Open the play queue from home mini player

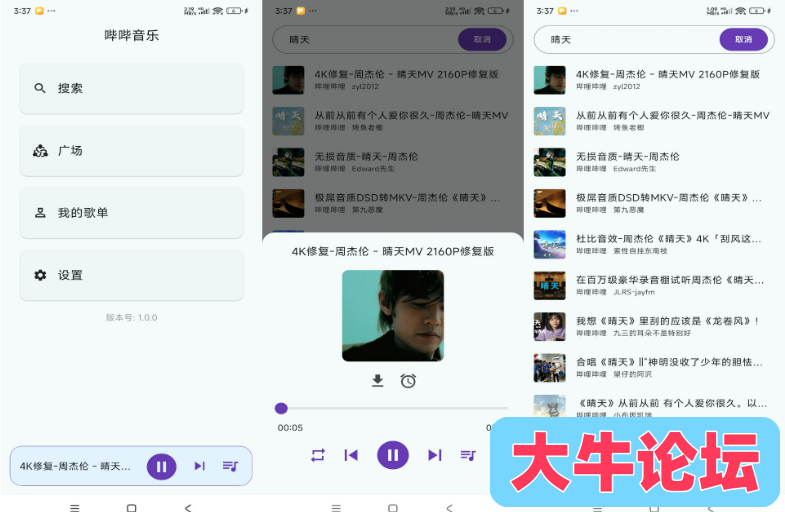(230, 466)
